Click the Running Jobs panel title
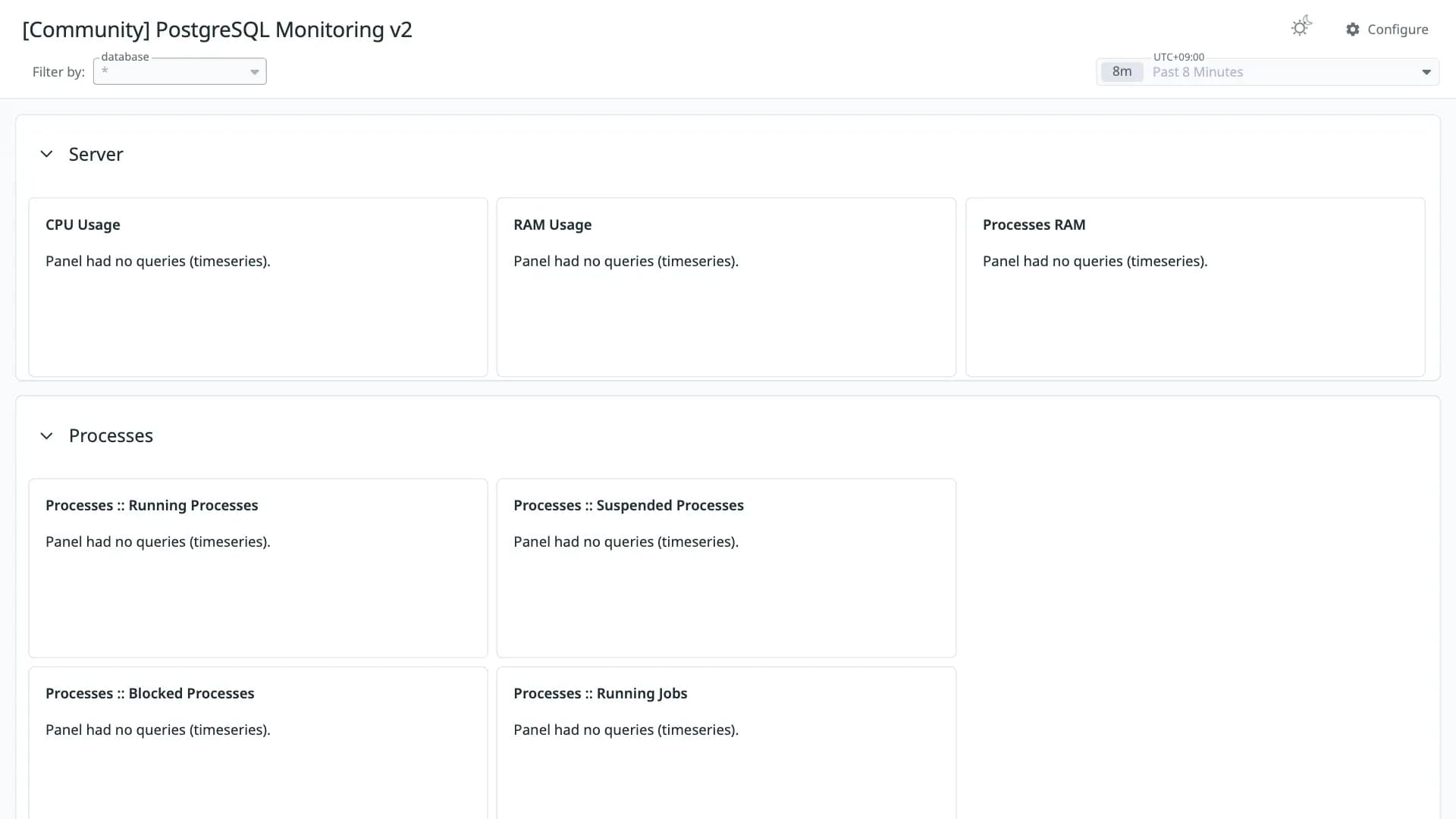The width and height of the screenshot is (1456, 819). coord(600,694)
